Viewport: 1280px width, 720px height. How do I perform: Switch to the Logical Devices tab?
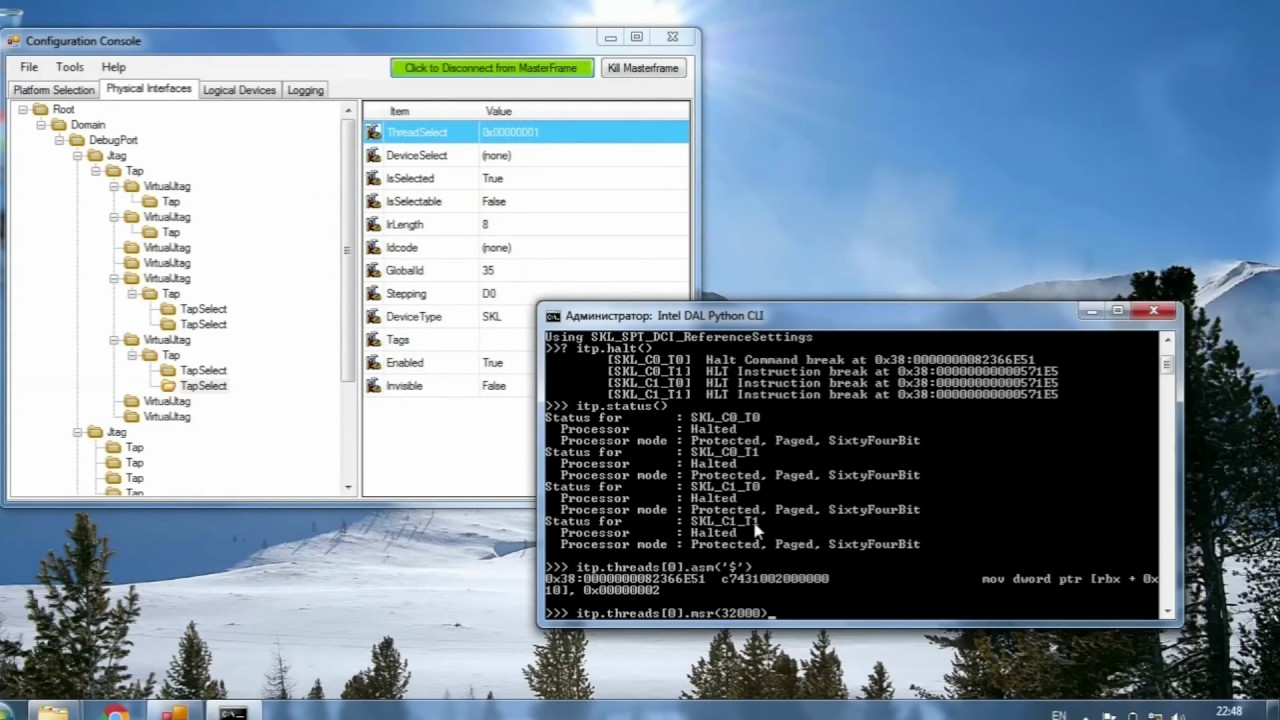point(239,90)
